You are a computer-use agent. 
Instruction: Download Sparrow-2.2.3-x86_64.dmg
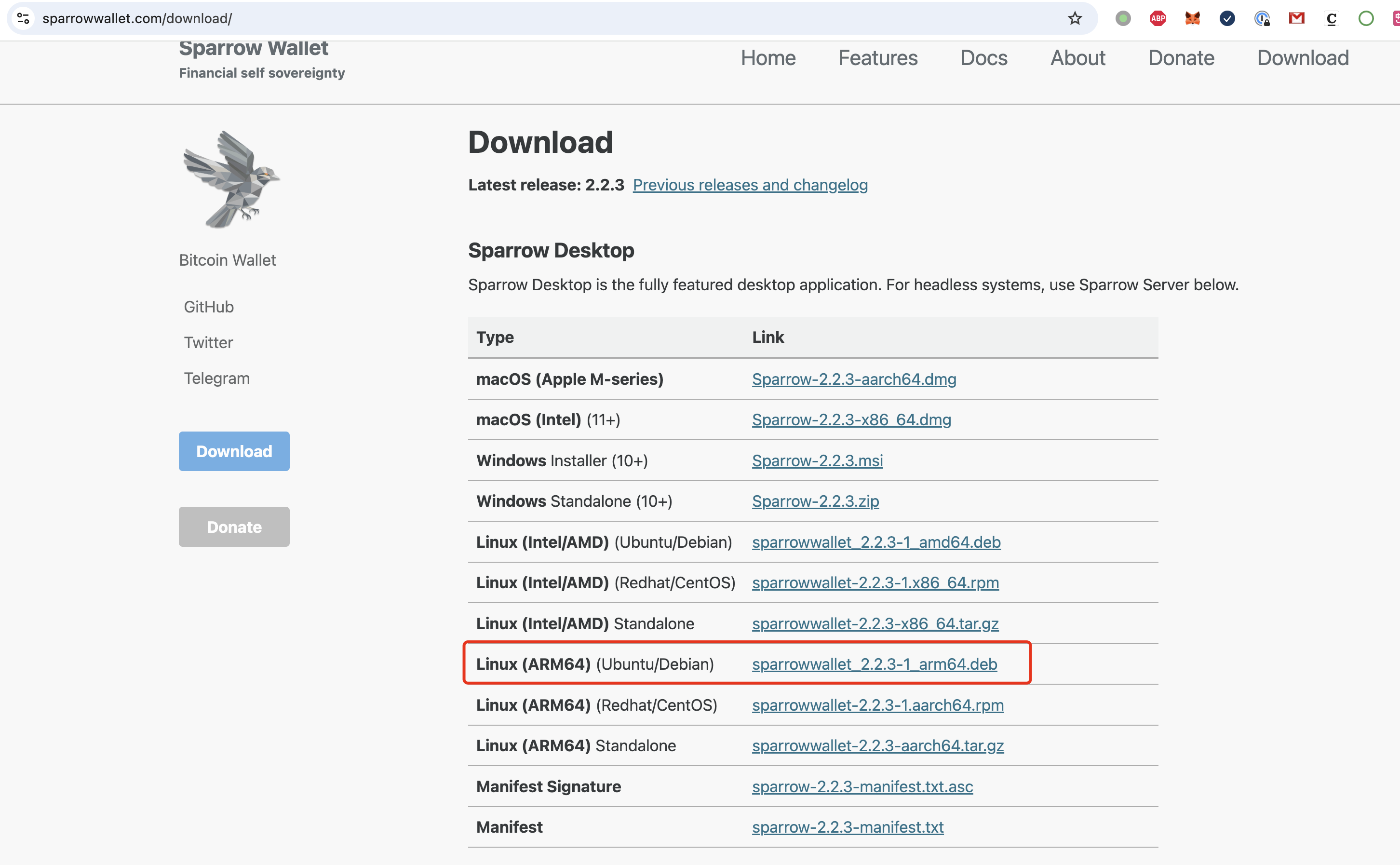coord(851,419)
